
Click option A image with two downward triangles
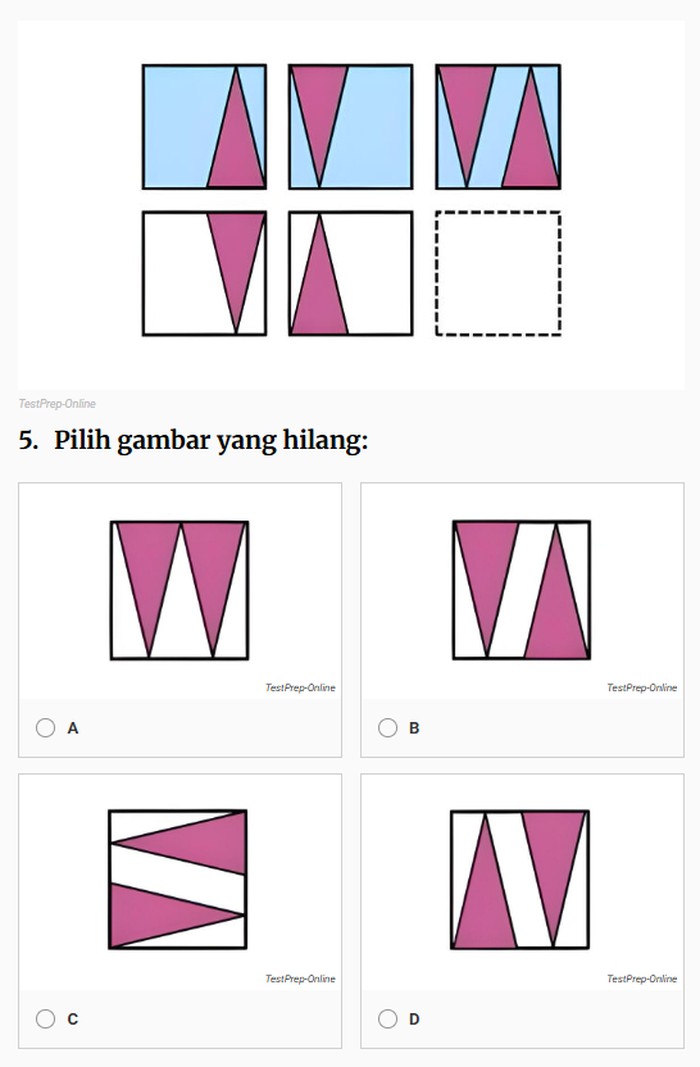(x=179, y=590)
